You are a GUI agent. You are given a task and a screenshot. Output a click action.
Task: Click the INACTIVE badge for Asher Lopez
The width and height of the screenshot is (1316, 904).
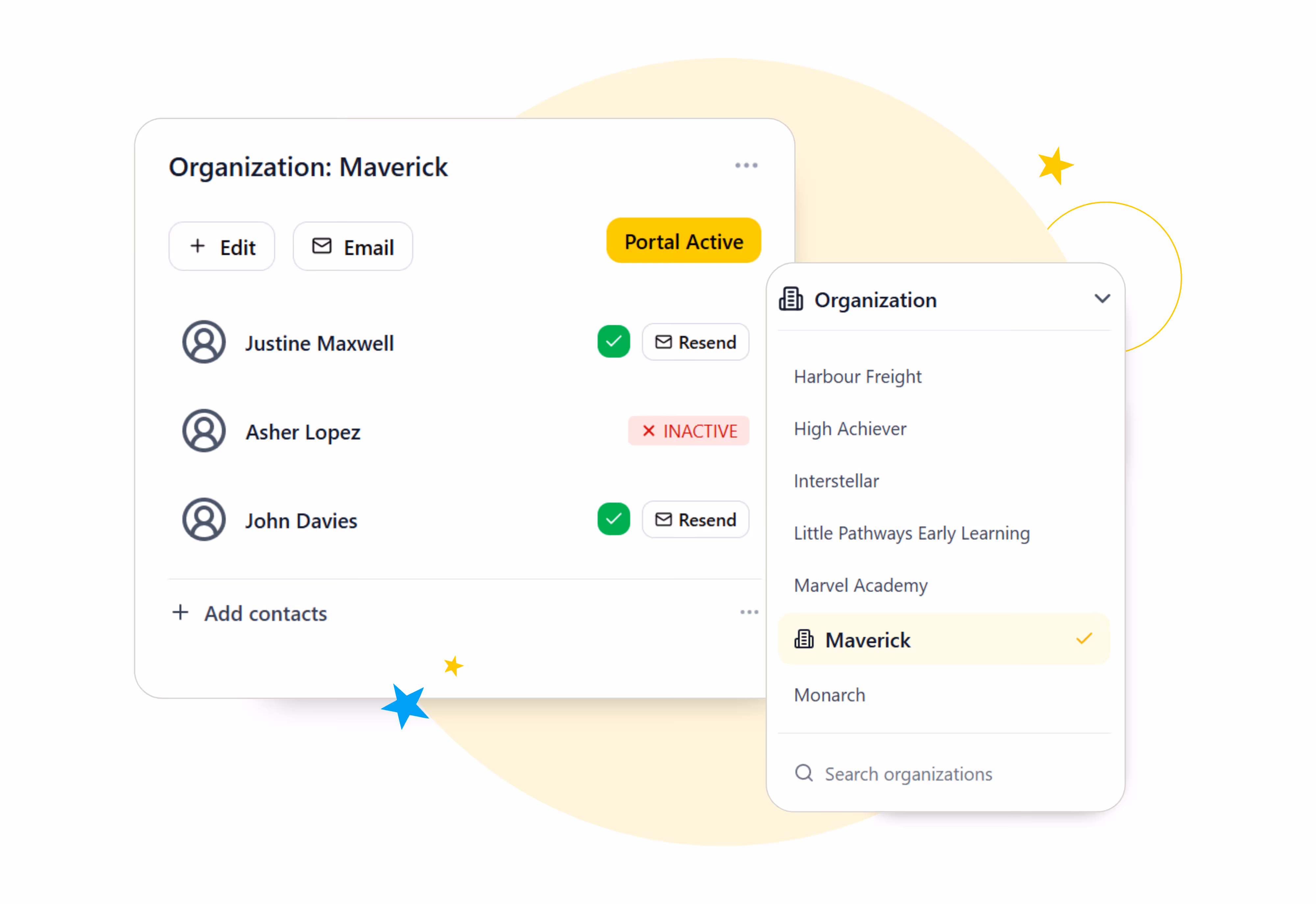click(x=688, y=431)
